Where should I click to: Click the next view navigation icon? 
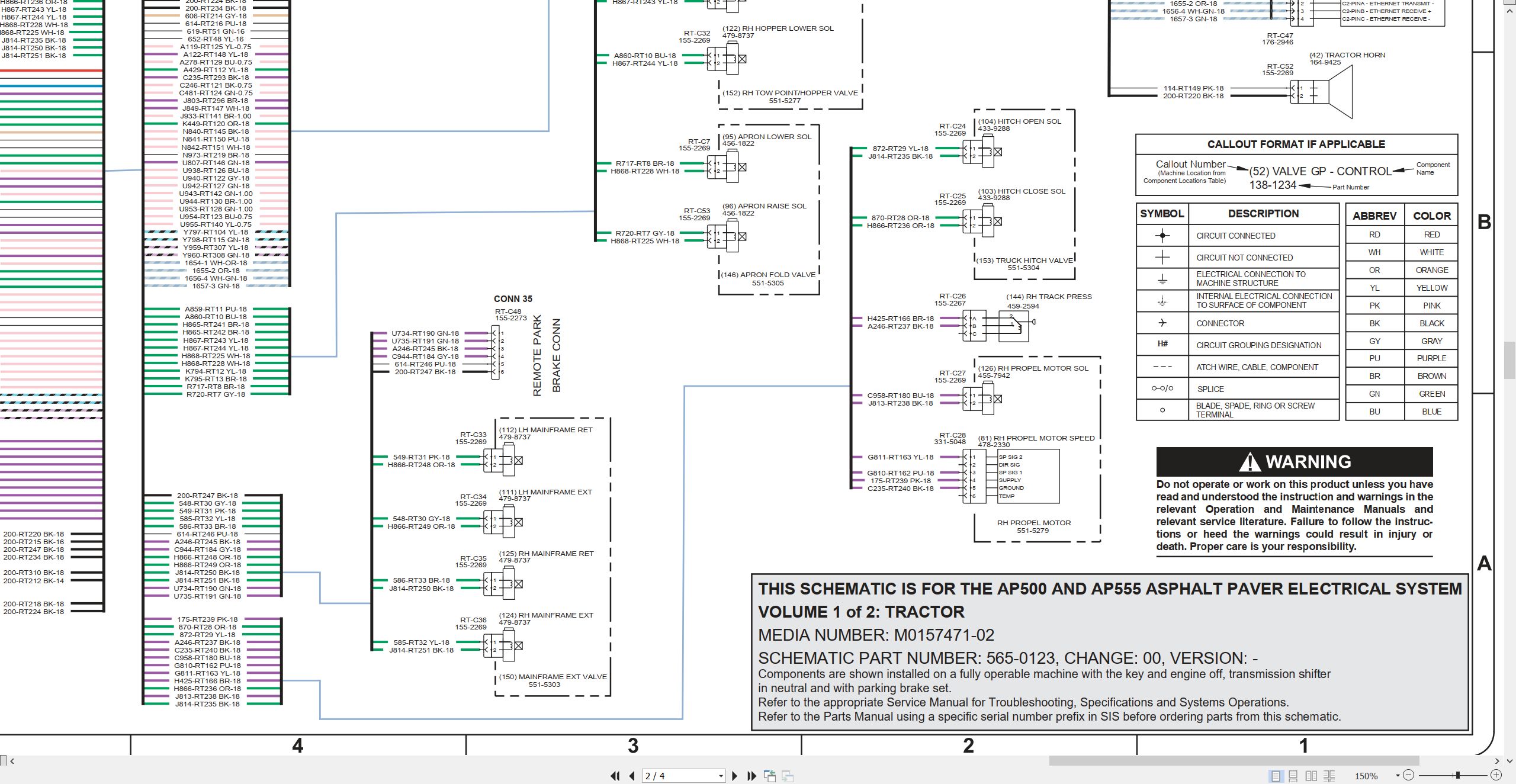[788, 776]
